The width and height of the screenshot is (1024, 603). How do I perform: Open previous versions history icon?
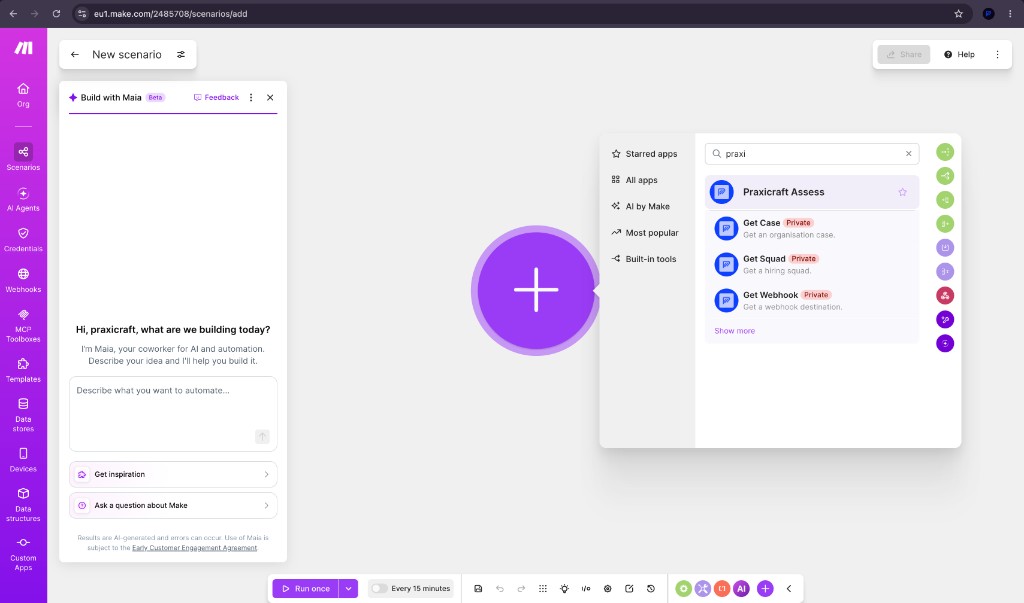click(650, 589)
